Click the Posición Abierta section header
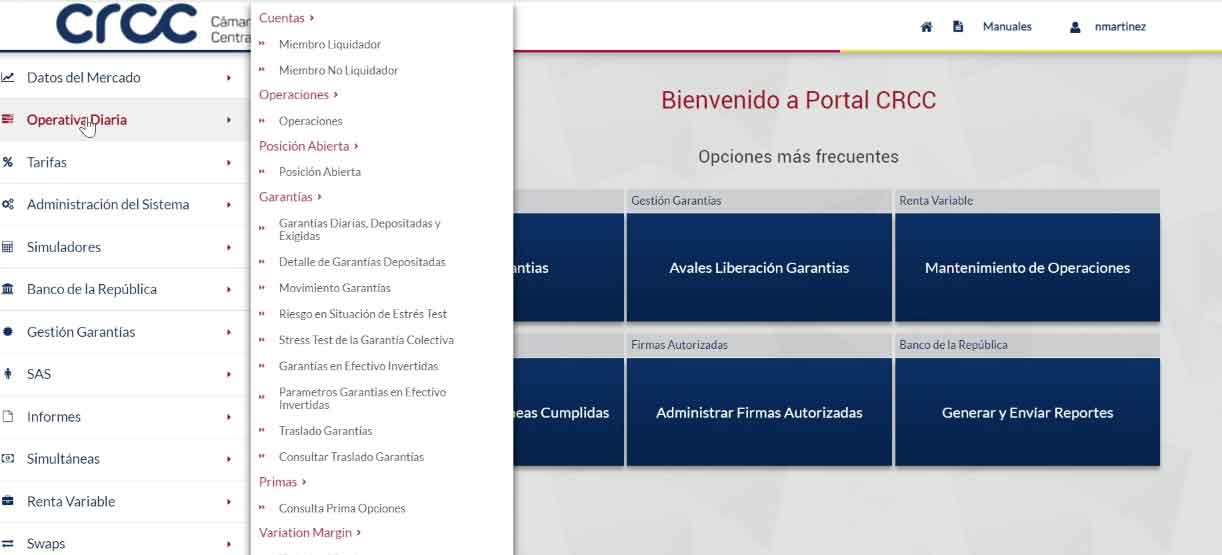 click(x=309, y=146)
